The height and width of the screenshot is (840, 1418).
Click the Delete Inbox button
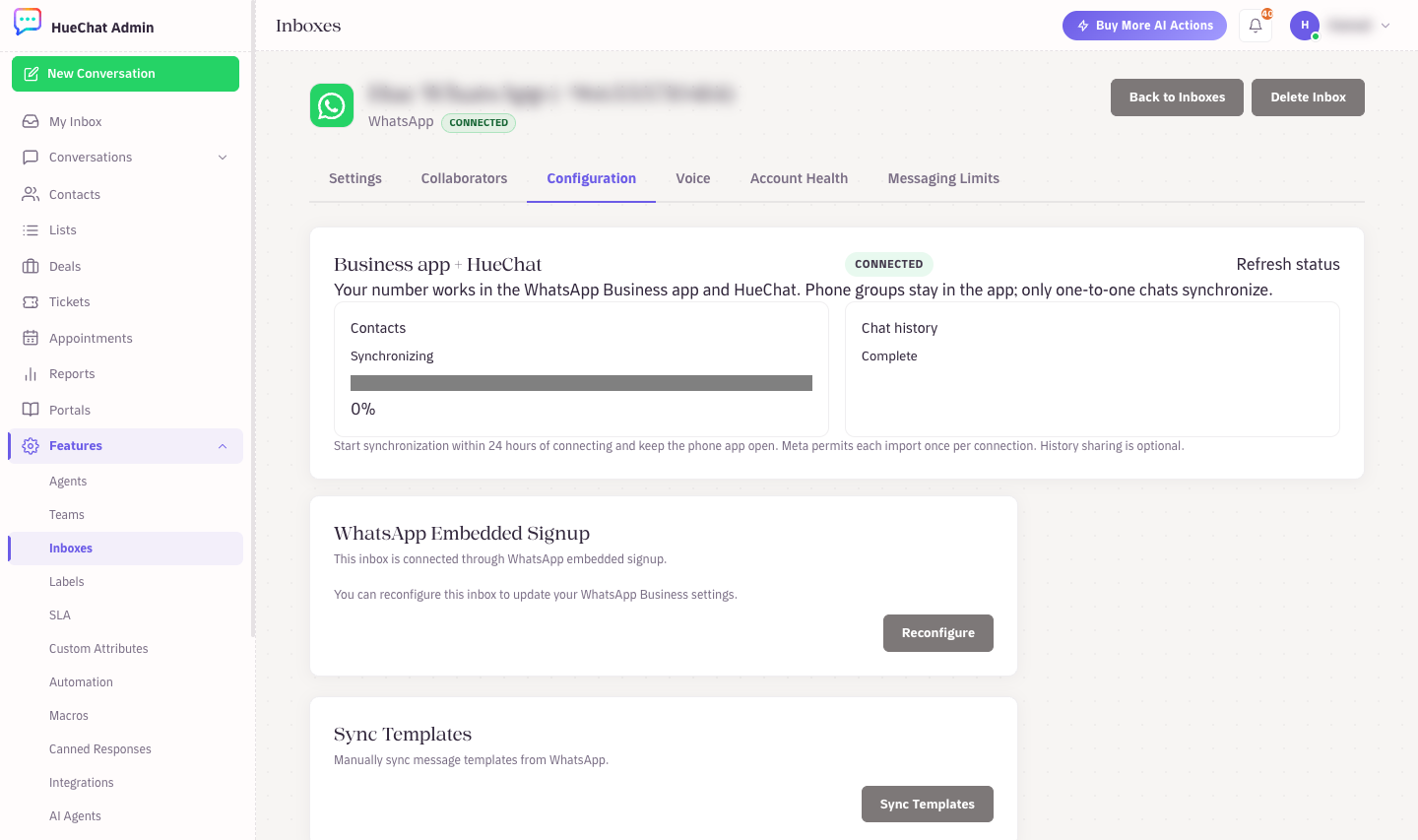click(1308, 97)
